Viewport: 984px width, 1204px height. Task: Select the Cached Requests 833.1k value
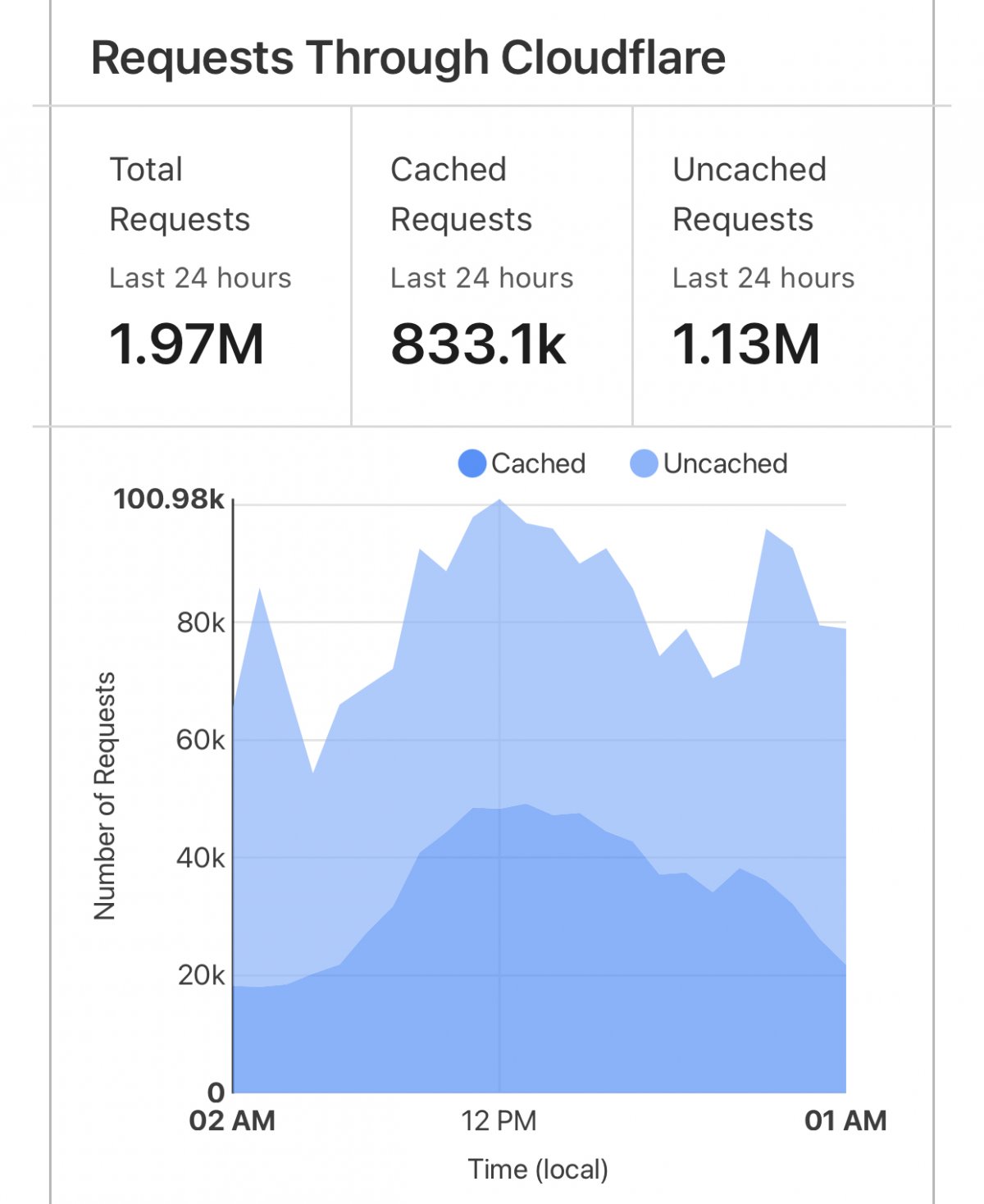478,344
